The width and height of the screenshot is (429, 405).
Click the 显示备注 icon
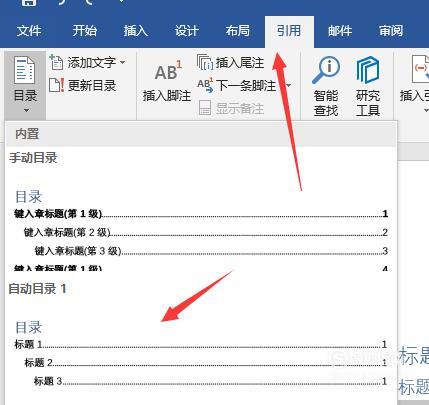(x=205, y=108)
